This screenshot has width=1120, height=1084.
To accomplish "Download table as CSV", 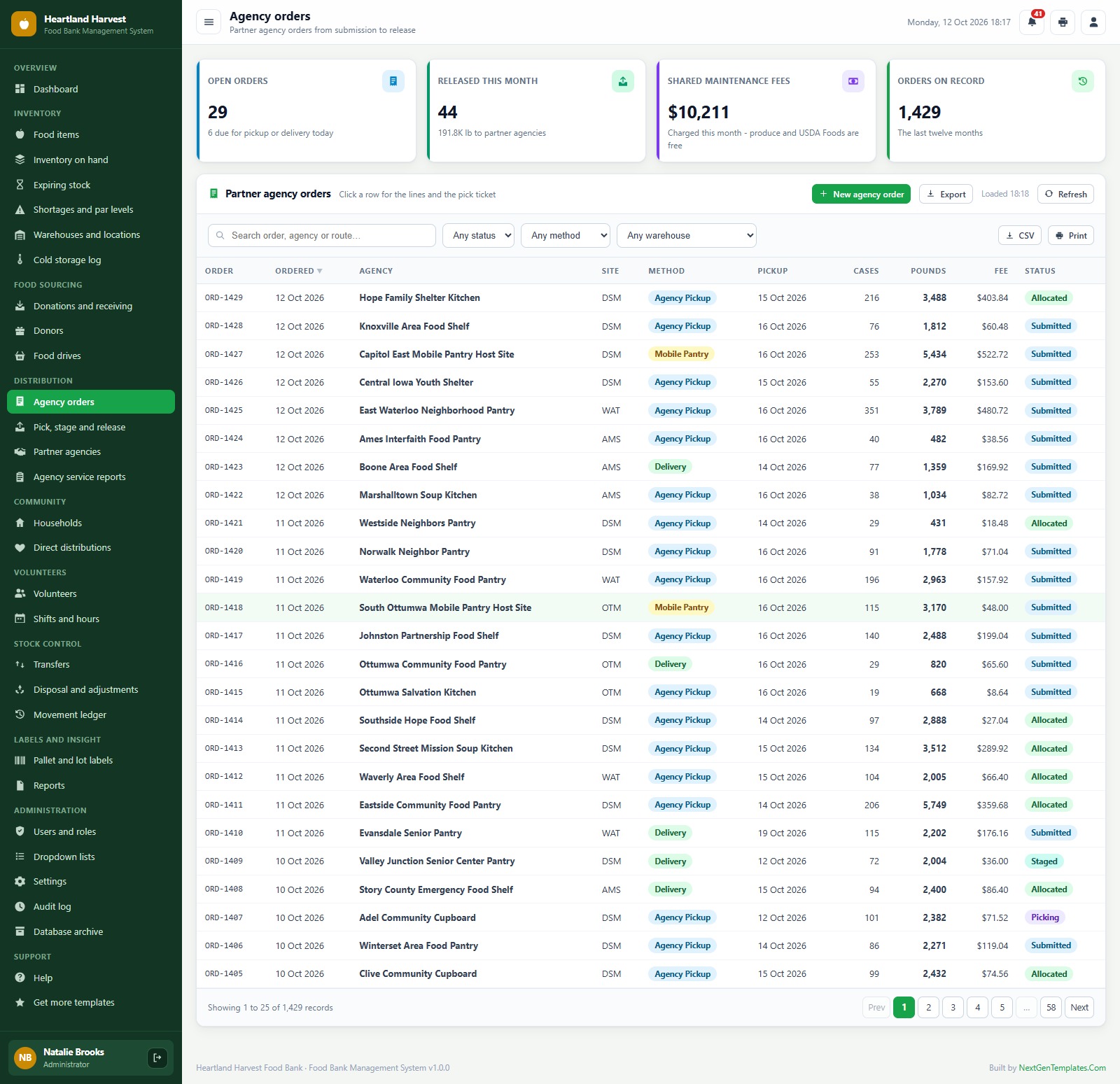I will pos(1020,235).
